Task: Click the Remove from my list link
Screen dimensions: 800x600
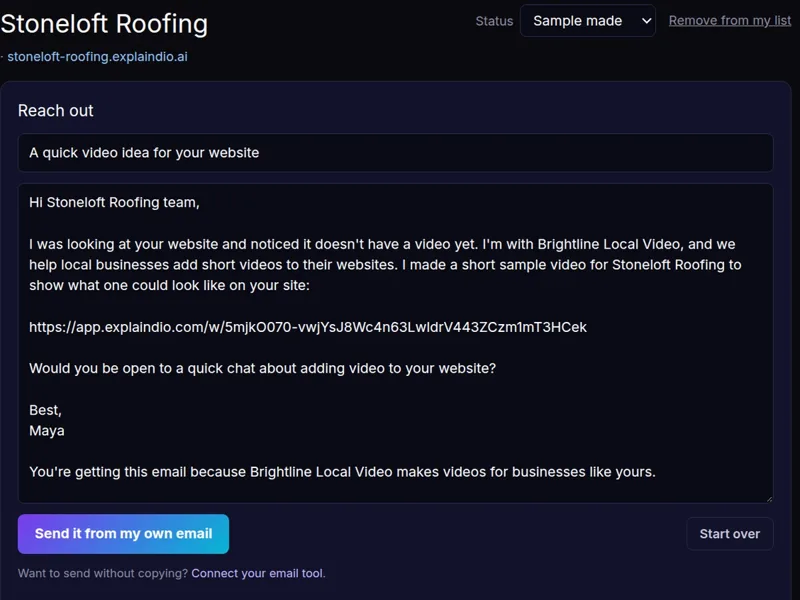Action: click(x=730, y=20)
